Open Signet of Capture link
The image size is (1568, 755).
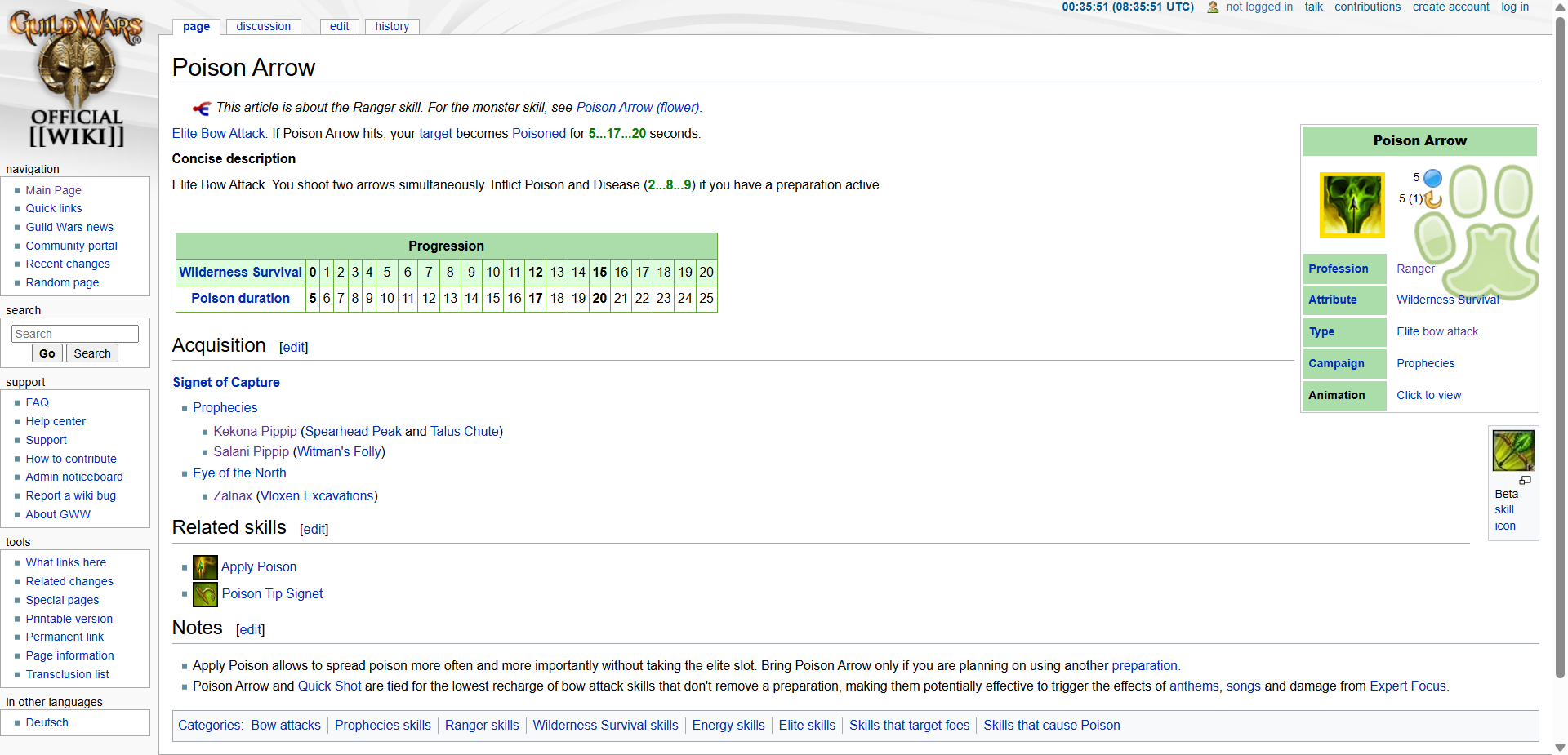tap(226, 382)
